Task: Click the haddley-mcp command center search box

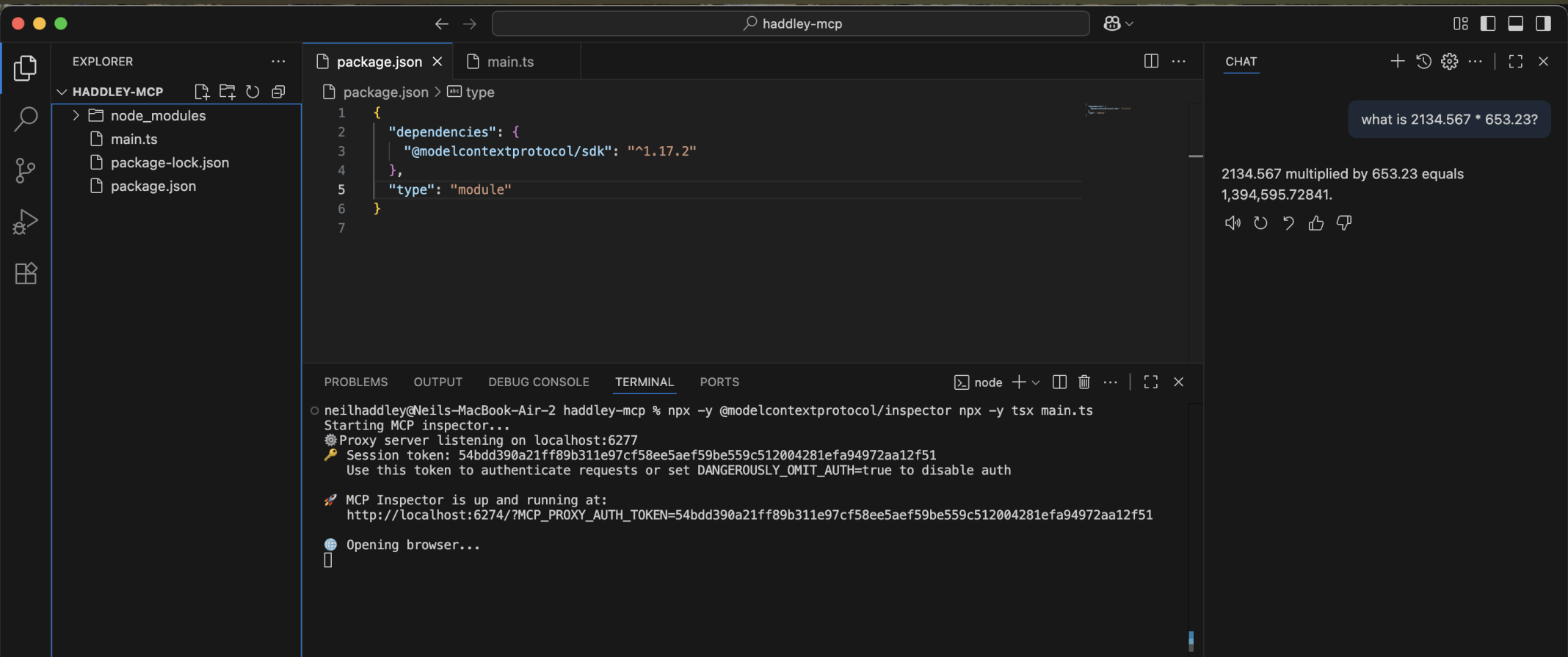Action: [x=791, y=23]
